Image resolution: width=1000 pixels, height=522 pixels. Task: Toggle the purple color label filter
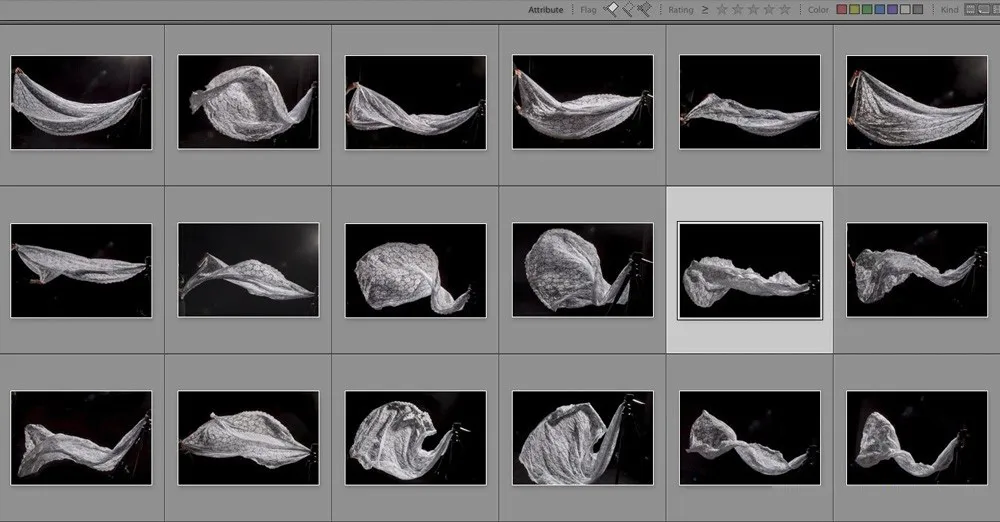point(892,10)
